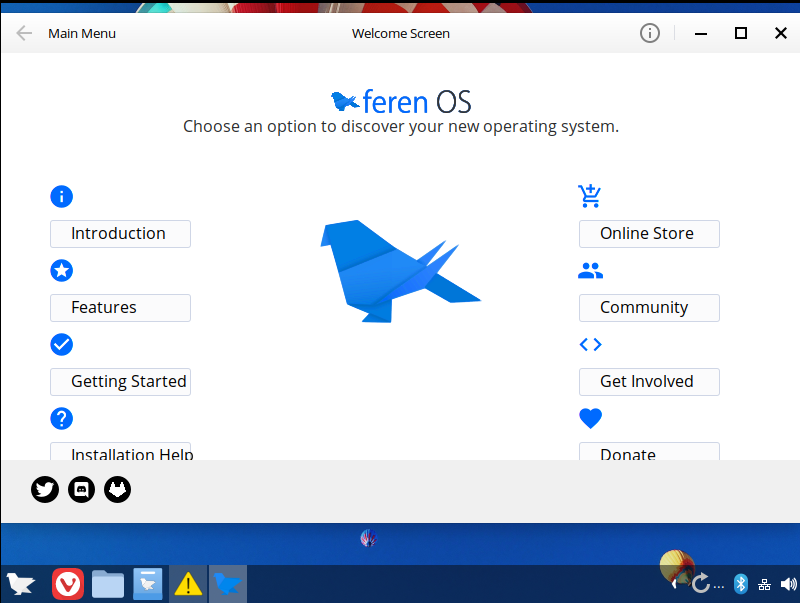This screenshot has height=603, width=800.
Task: Open the Introduction page
Action: 120,233
